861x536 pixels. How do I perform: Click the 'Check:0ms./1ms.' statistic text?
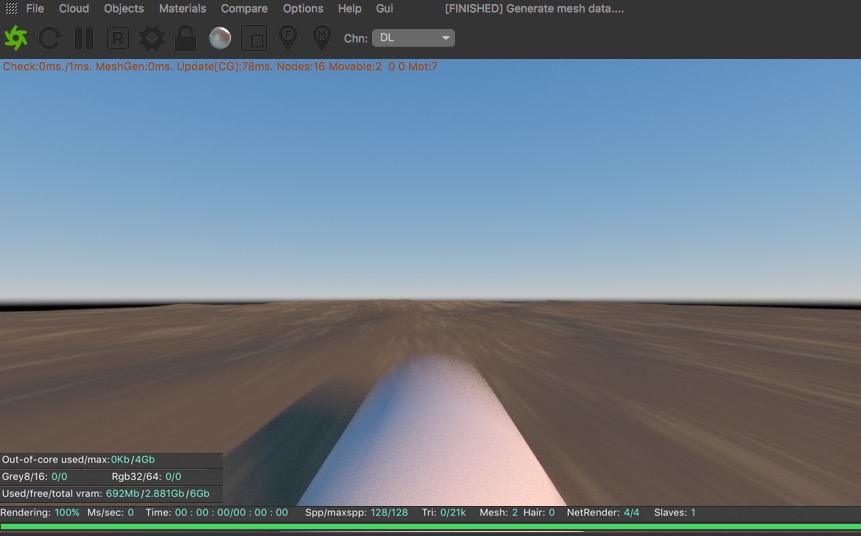pos(48,66)
